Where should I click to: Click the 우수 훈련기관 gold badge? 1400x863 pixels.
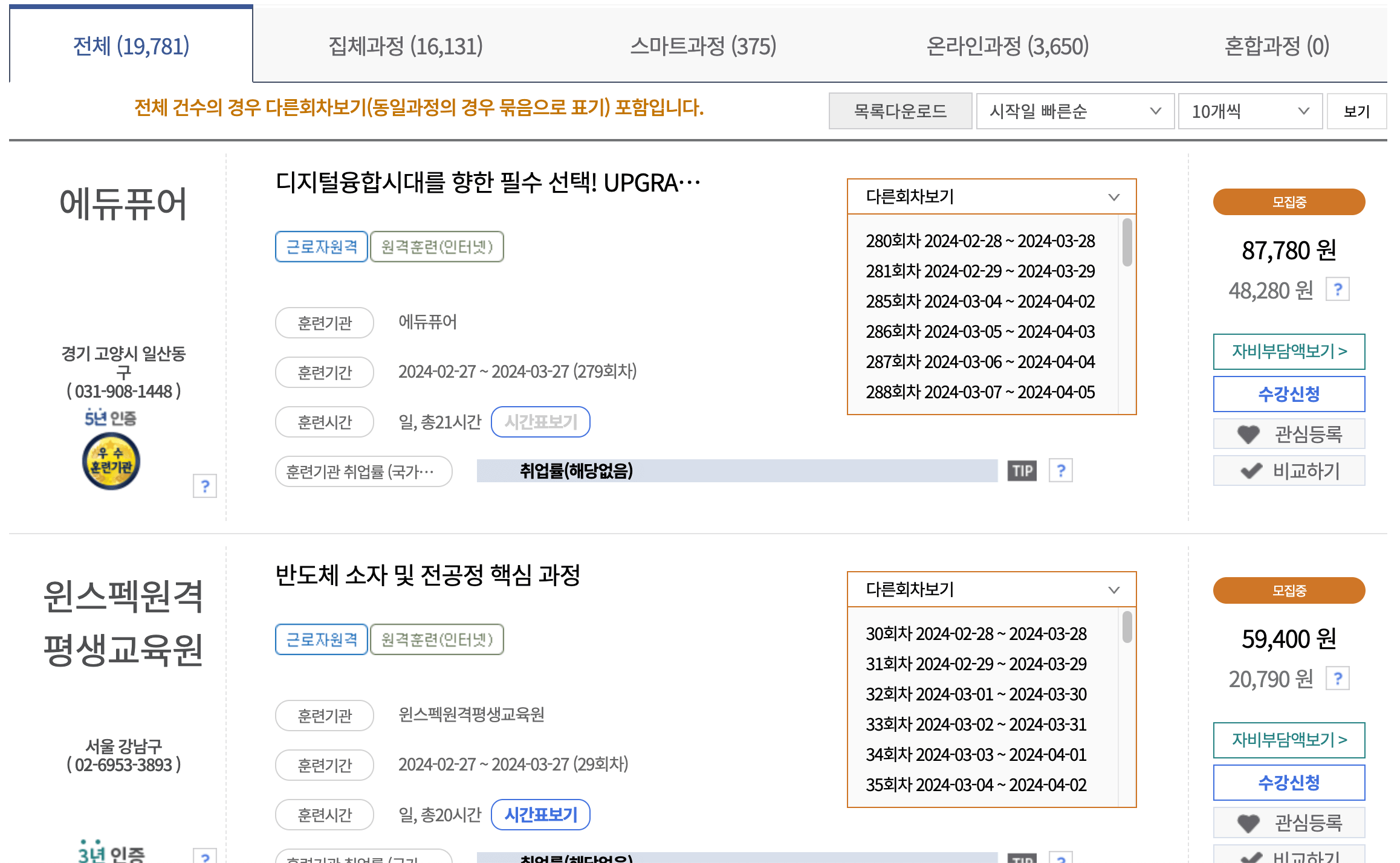111,461
